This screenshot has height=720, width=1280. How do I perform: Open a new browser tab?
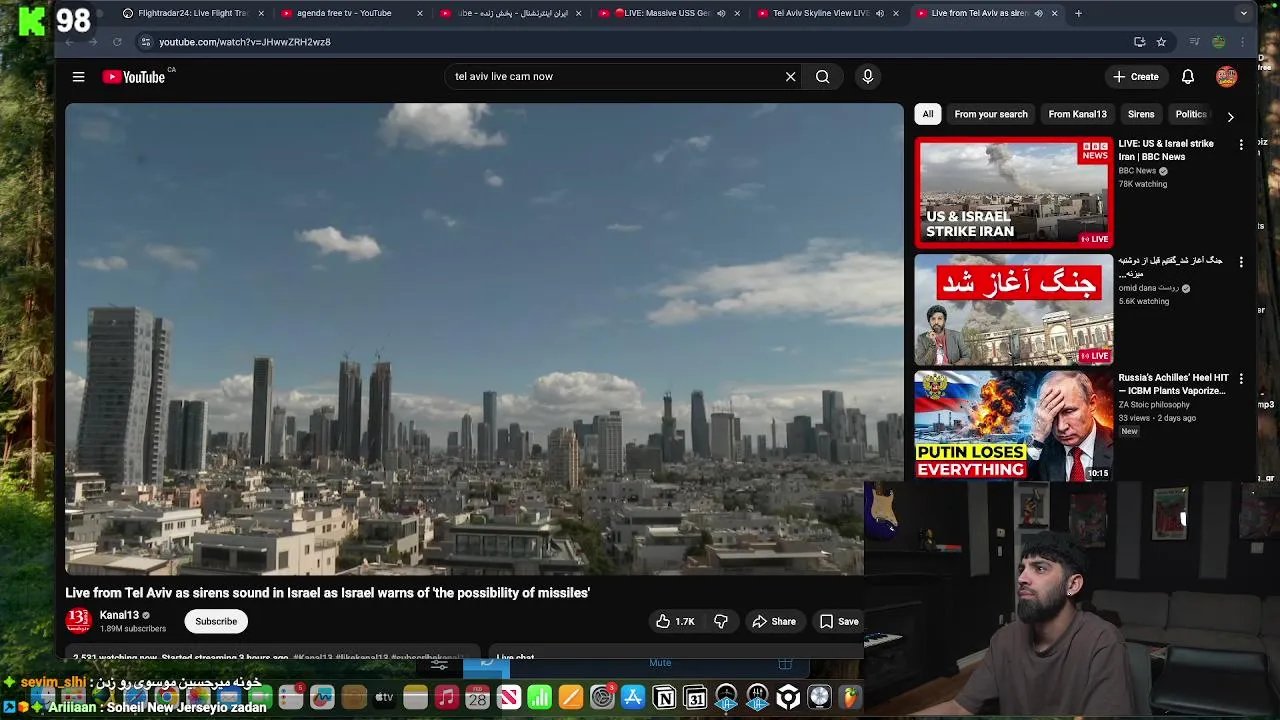tap(1078, 13)
